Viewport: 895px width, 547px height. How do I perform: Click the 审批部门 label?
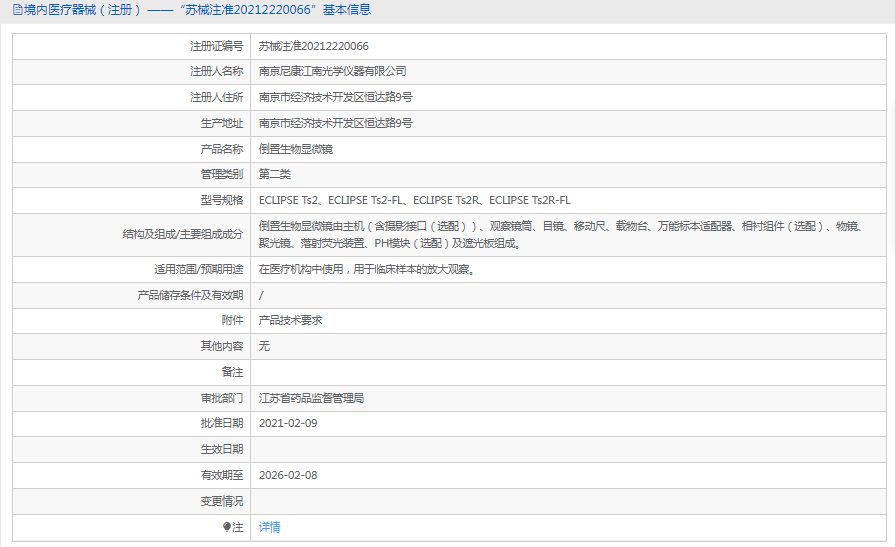pyautogui.click(x=221, y=398)
